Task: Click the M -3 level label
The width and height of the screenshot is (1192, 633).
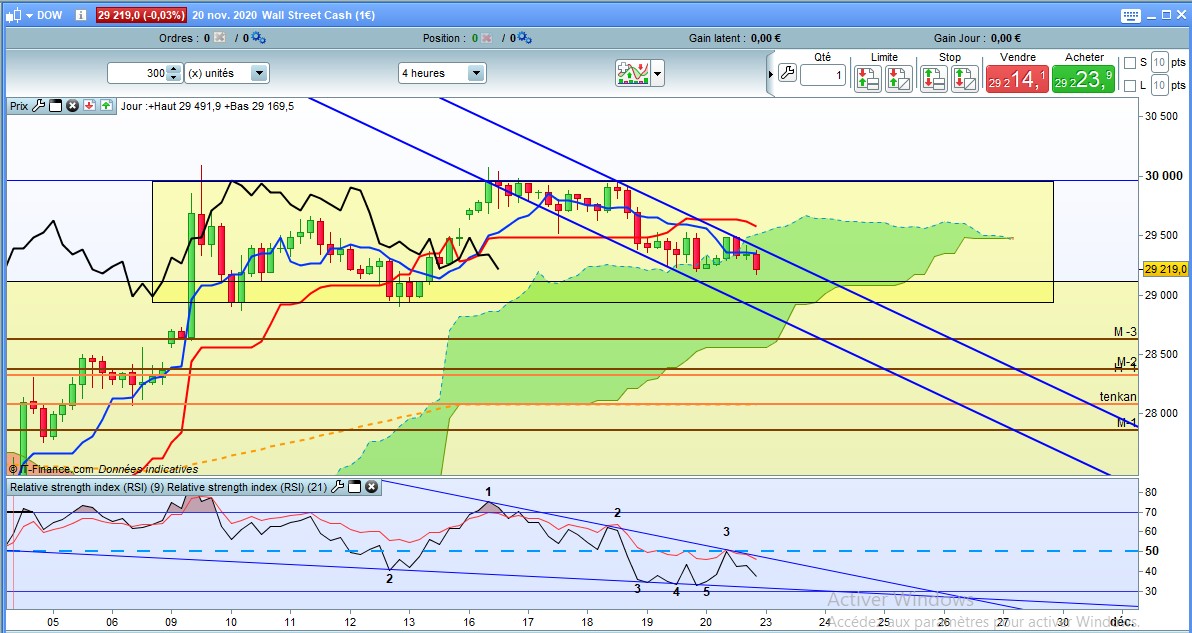Action: coord(1126,332)
